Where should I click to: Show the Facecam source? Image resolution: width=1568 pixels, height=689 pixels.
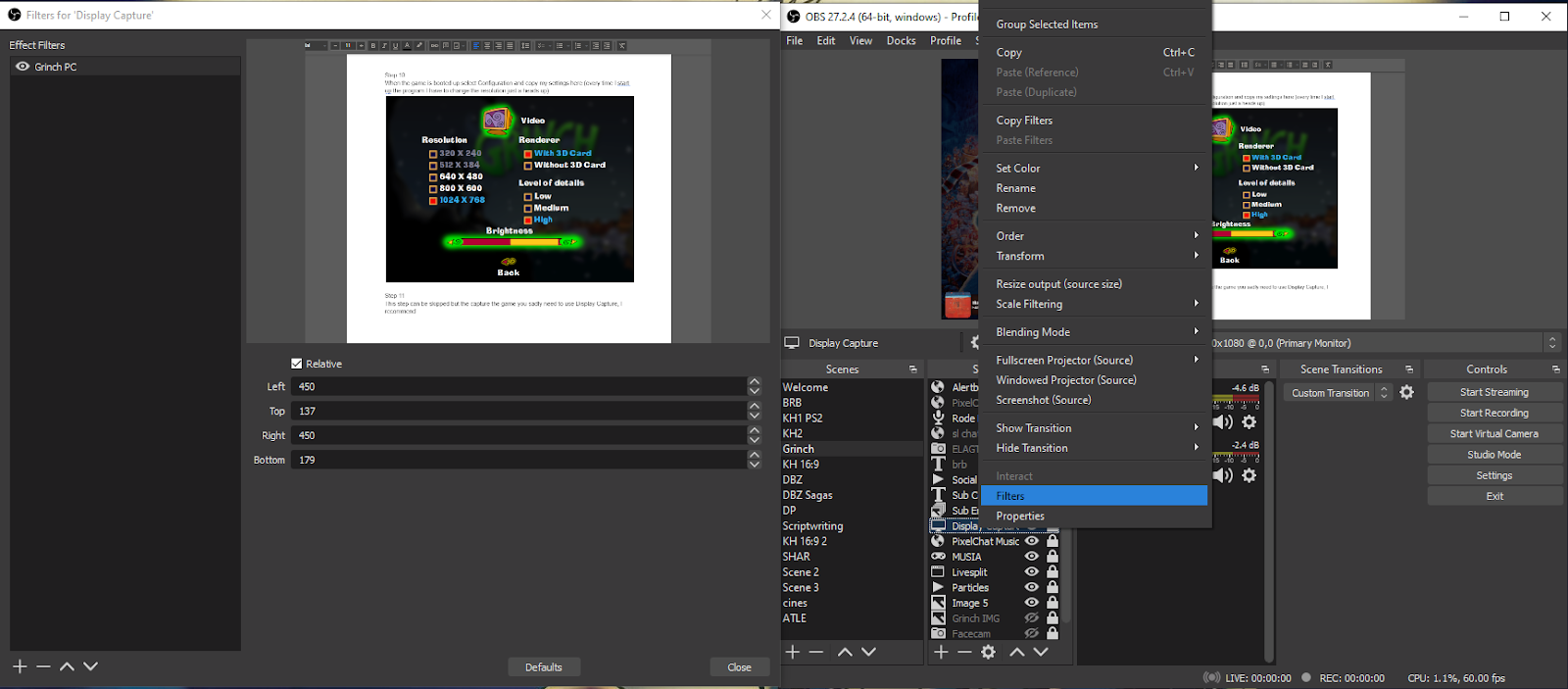[1032, 633]
